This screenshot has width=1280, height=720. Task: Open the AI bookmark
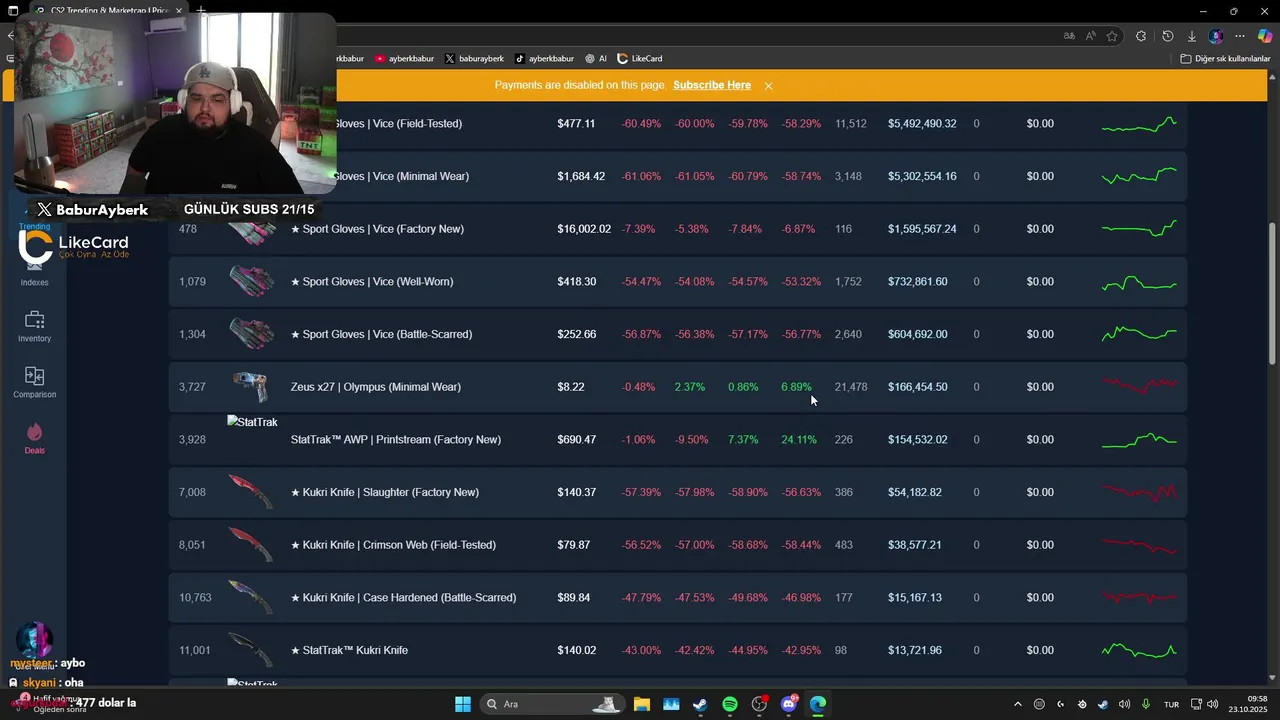coord(596,59)
